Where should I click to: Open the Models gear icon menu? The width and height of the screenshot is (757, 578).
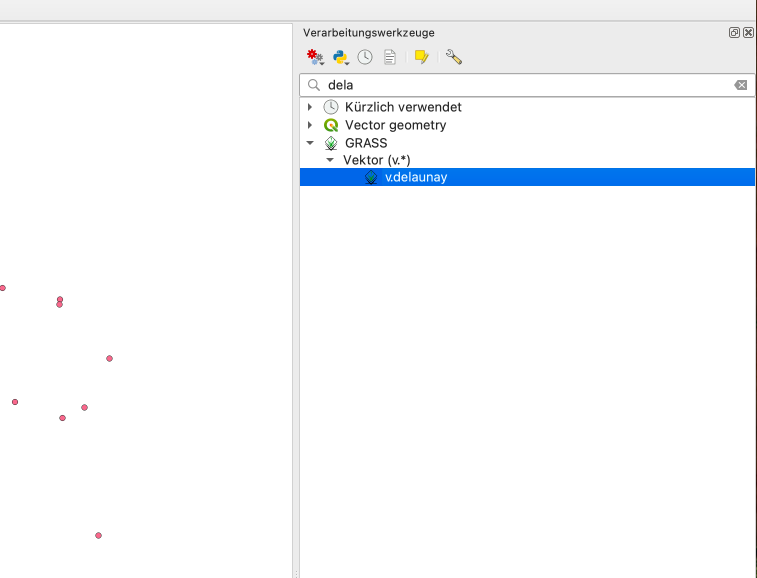(315, 57)
